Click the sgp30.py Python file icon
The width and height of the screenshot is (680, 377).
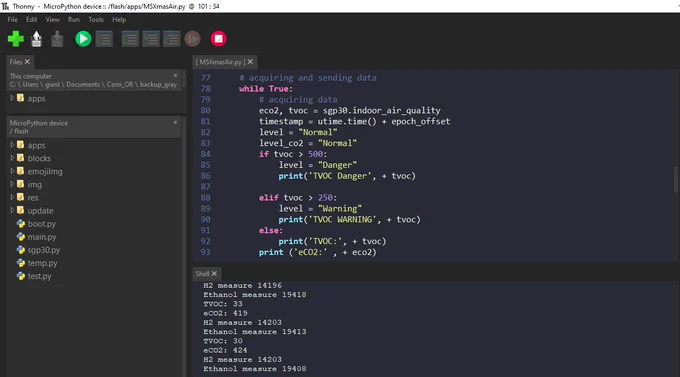coord(21,250)
